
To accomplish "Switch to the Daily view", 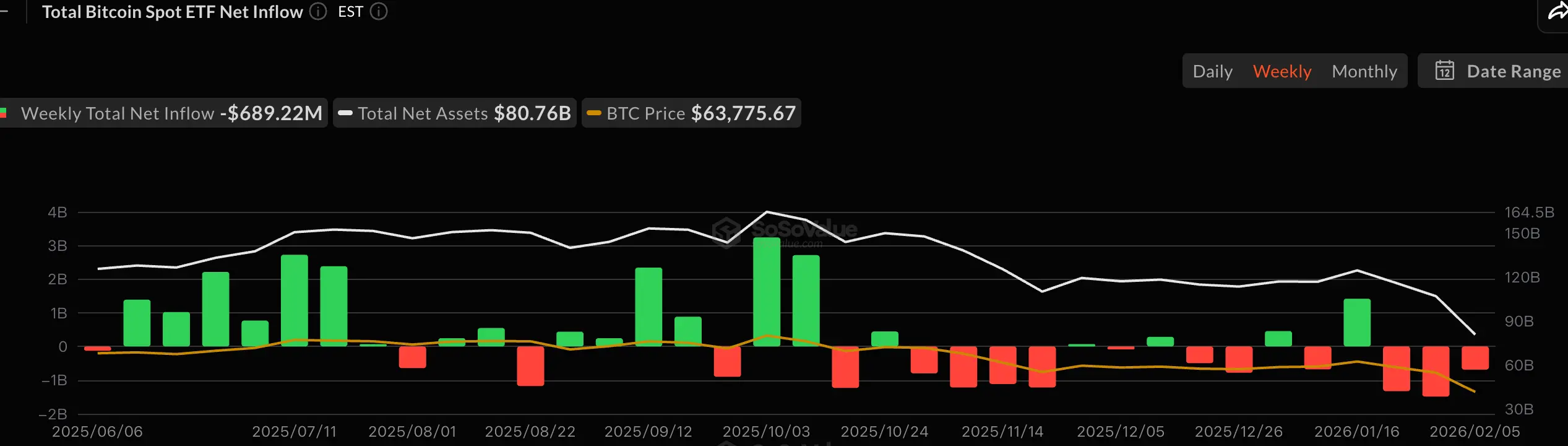I will [1212, 71].
